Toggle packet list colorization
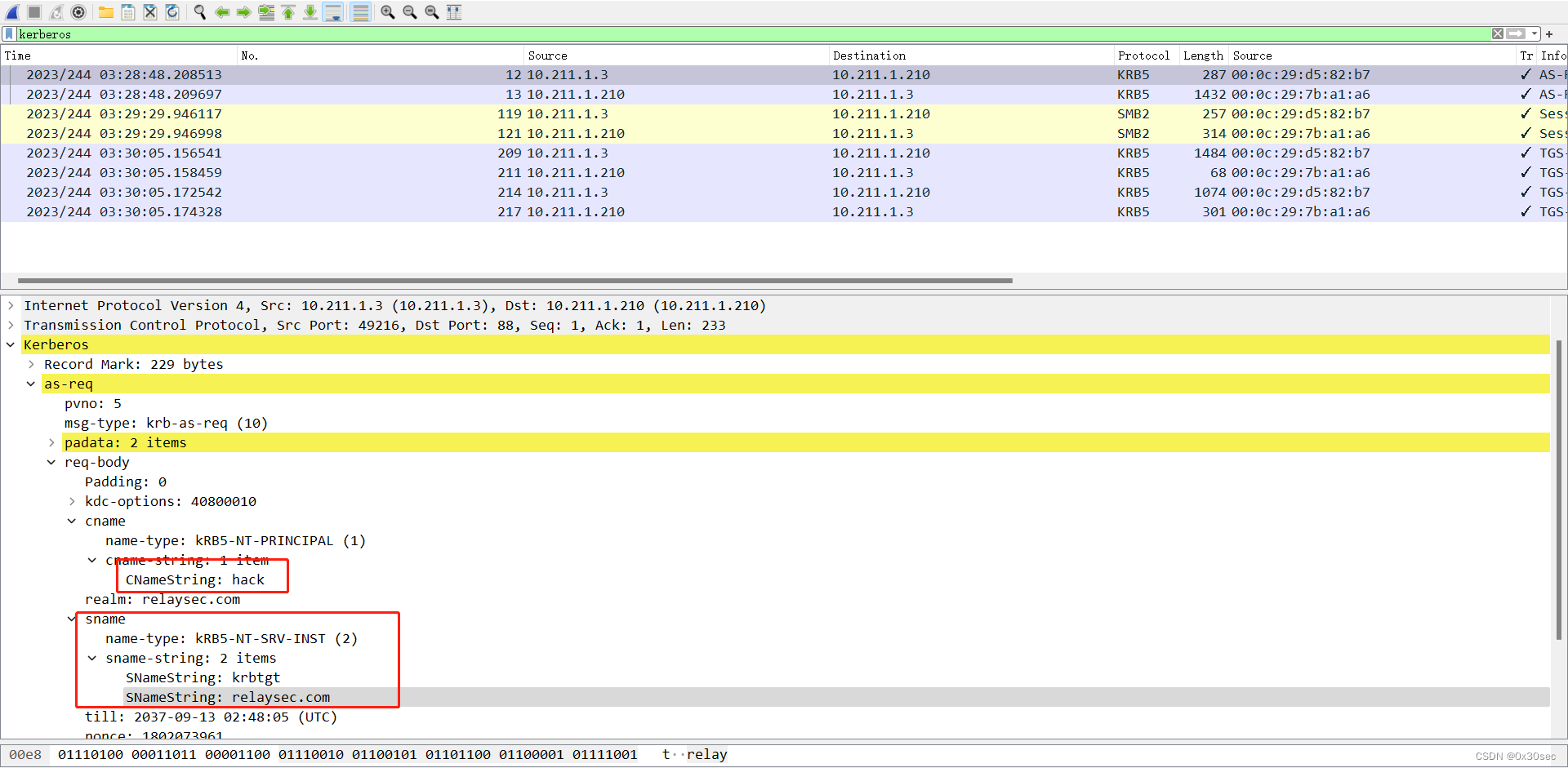Viewport: 1568px width, 768px height. pos(360,12)
